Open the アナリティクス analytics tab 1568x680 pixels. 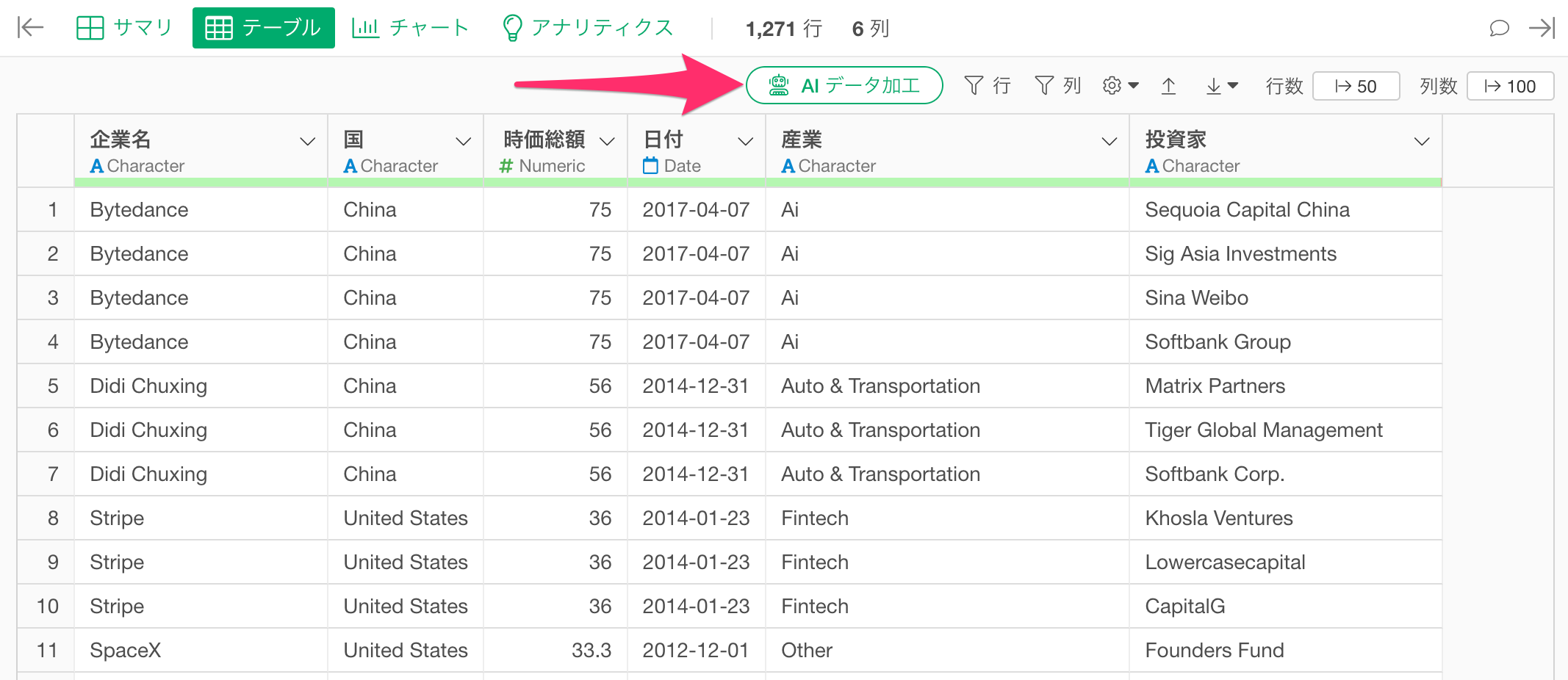[x=588, y=28]
